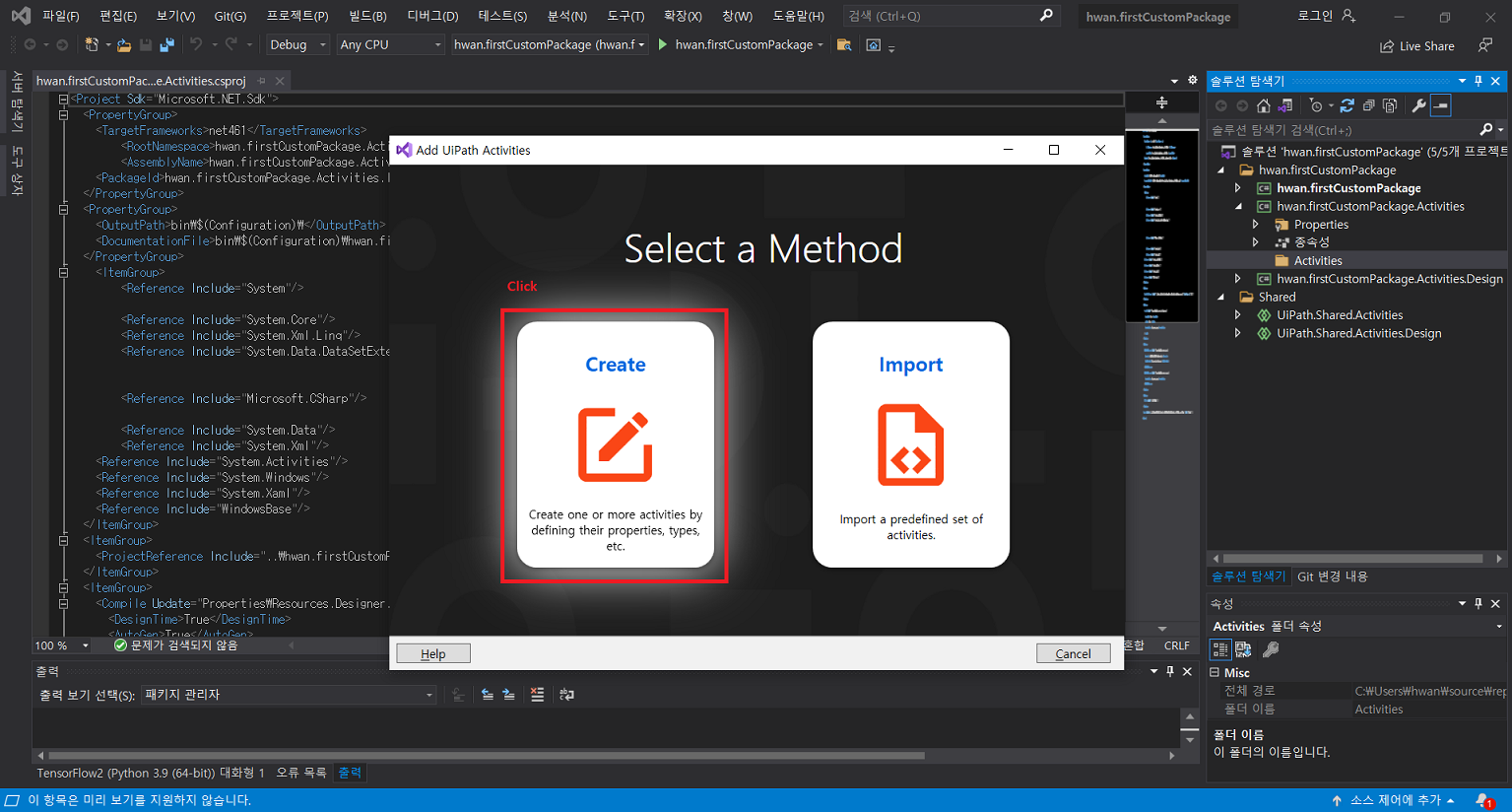Expand hwan.firstCustomPackage.Activities.Design project

(x=1238, y=279)
